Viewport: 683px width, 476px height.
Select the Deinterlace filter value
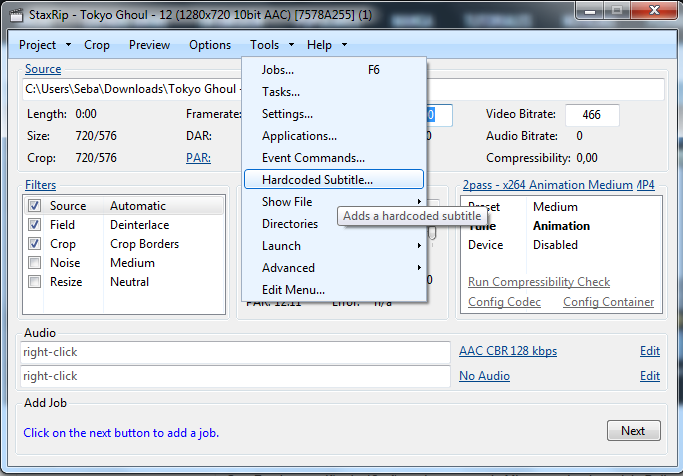point(139,225)
